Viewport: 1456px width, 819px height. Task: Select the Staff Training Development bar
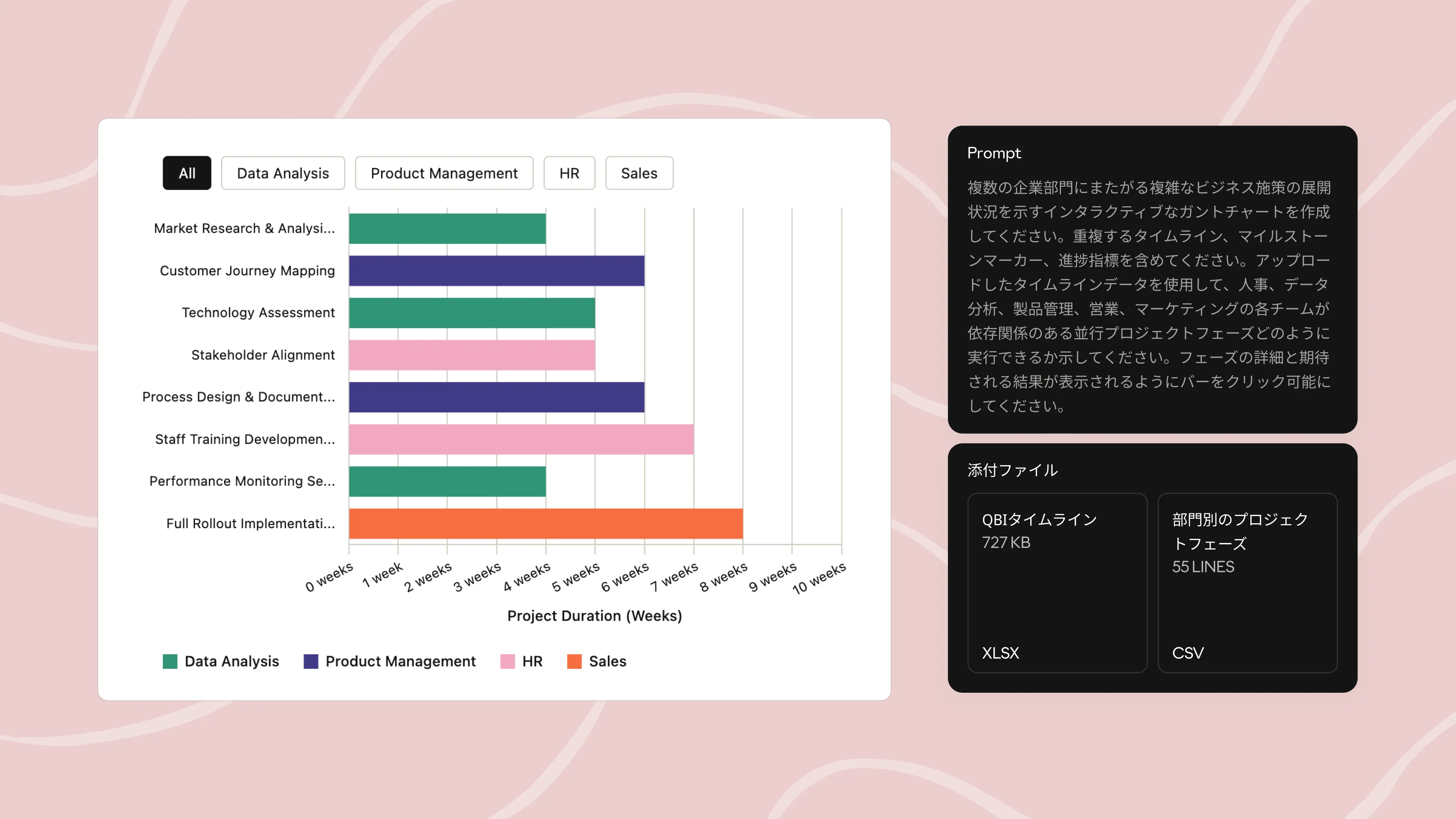(521, 439)
